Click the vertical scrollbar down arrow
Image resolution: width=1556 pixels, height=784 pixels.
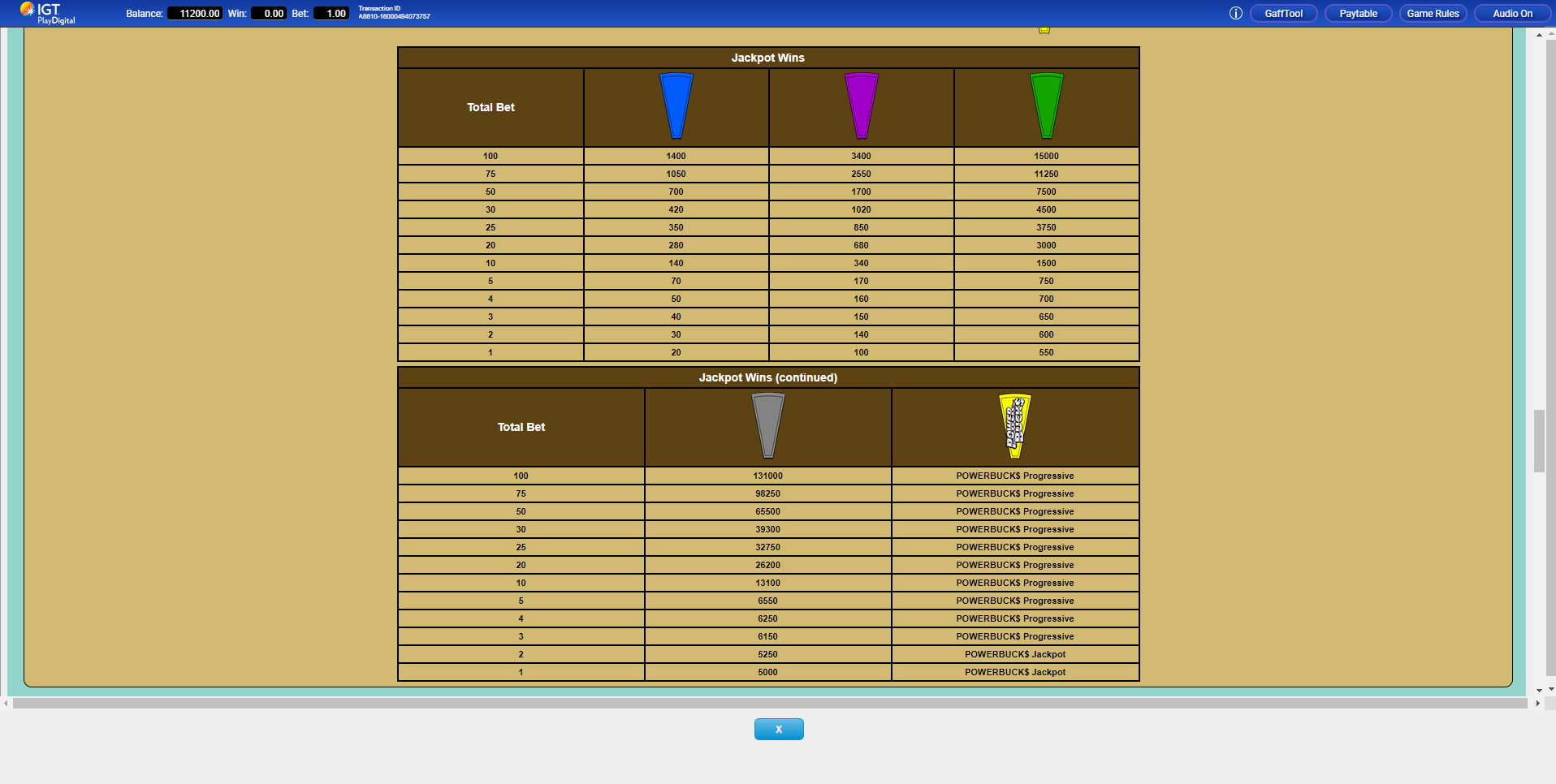tap(1539, 690)
